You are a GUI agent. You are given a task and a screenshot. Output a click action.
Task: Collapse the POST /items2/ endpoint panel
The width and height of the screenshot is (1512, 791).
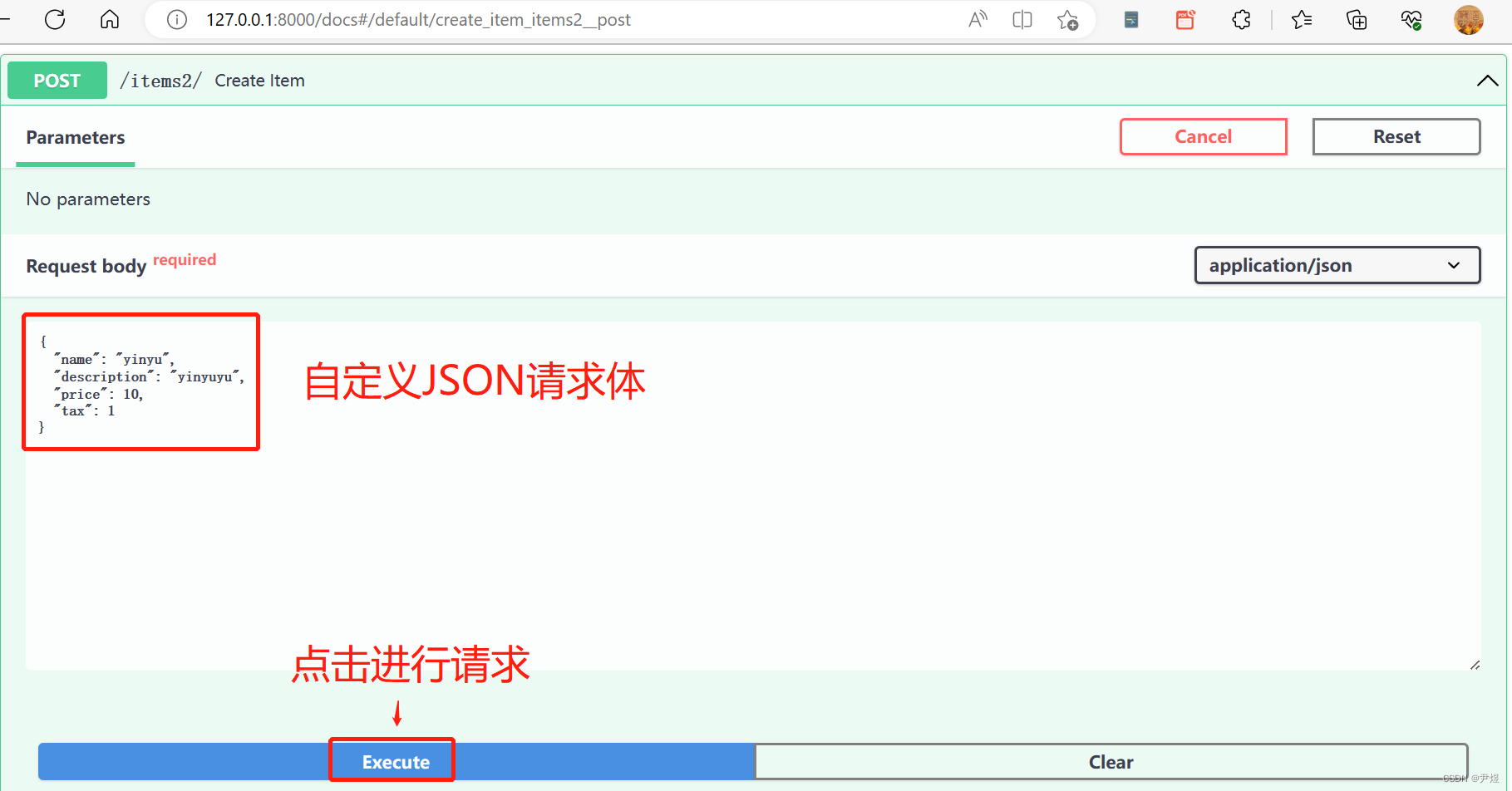1486,80
